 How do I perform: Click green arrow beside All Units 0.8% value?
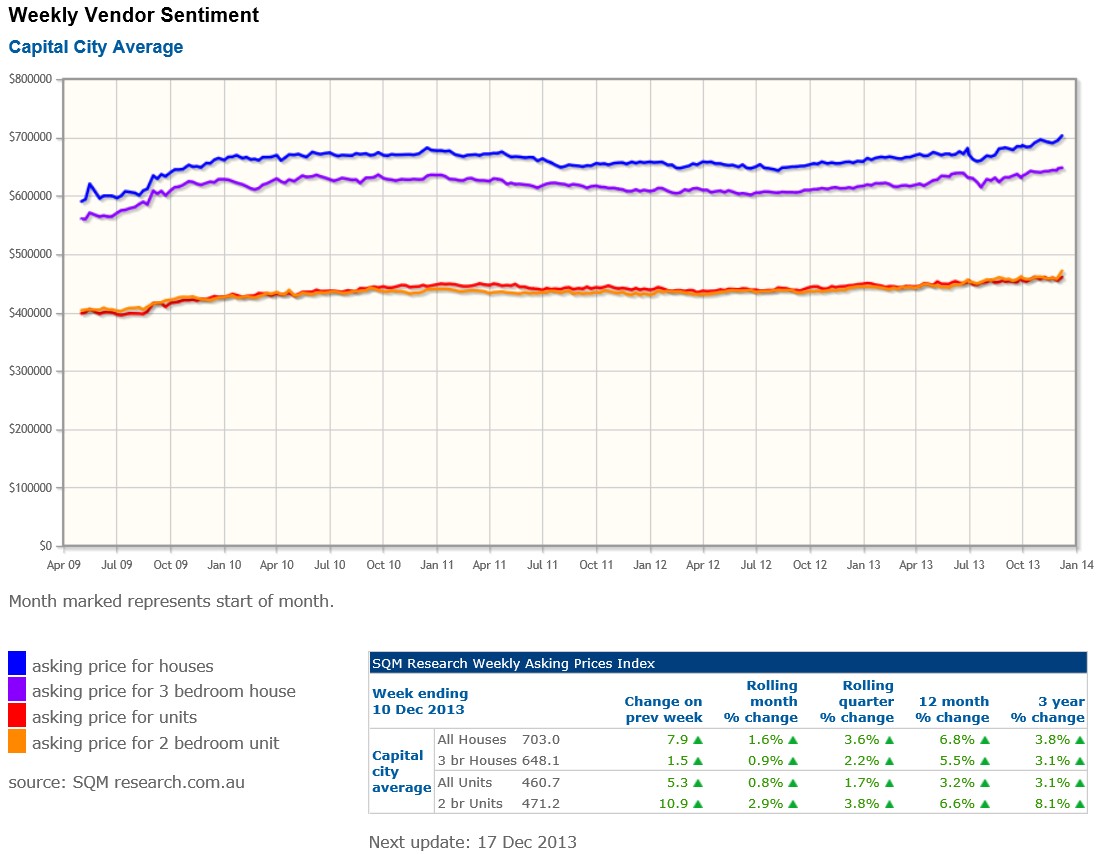(x=792, y=783)
